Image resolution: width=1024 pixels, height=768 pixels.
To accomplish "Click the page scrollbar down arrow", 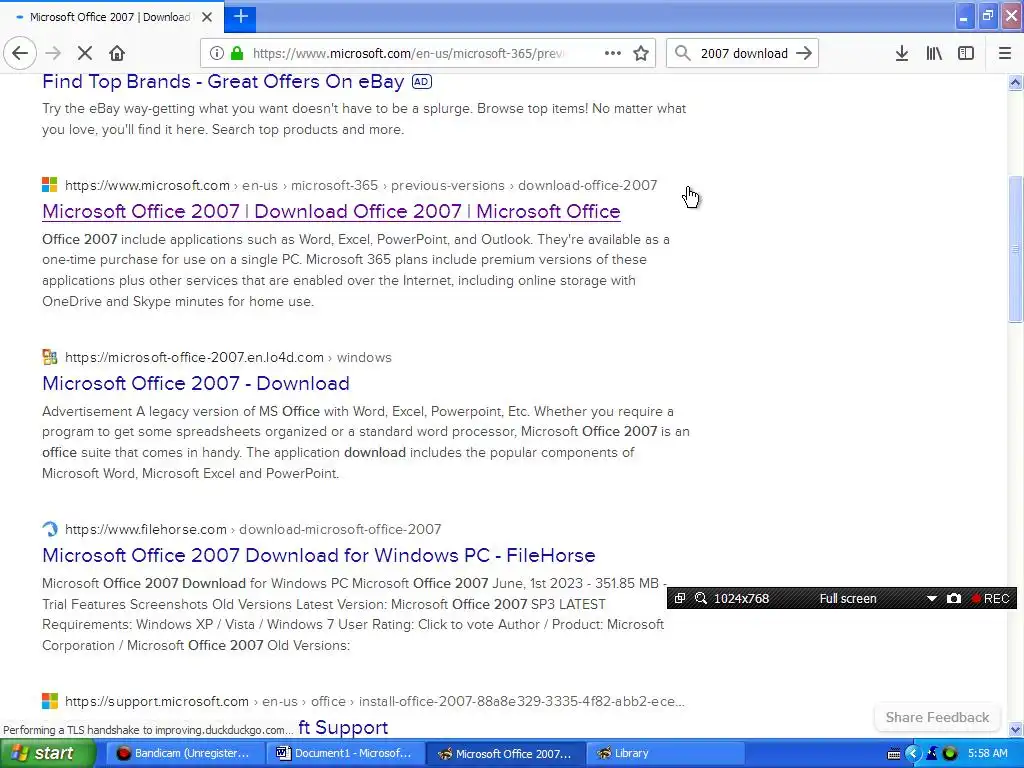I will (x=1015, y=729).
